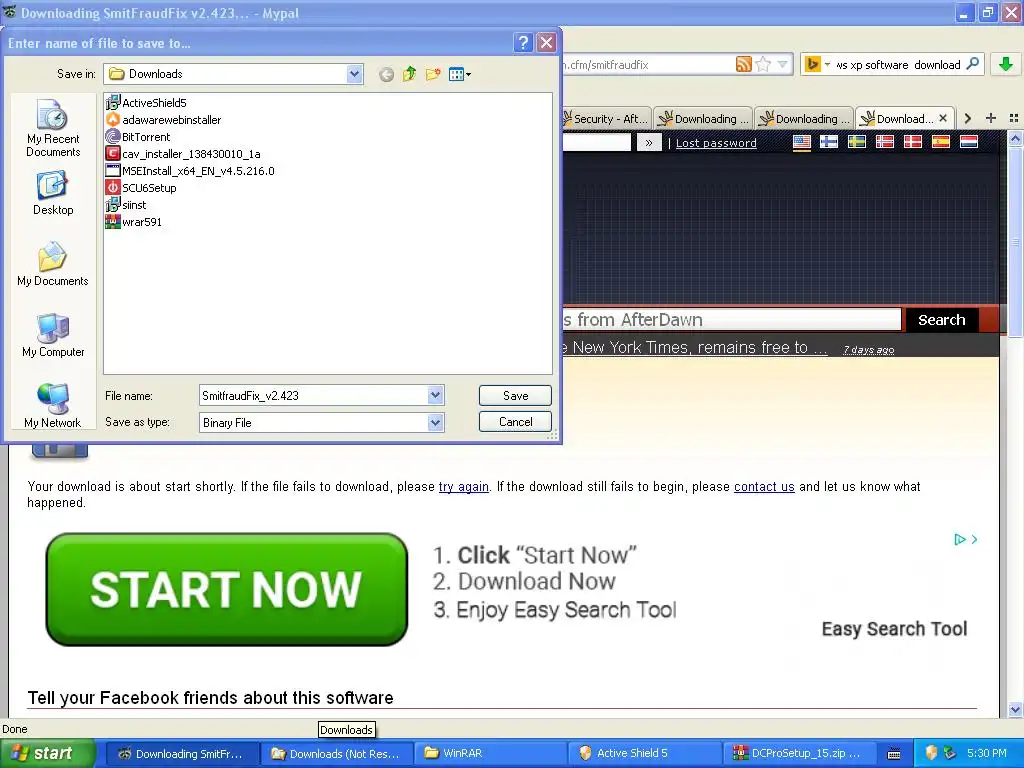
Task: Switch to DCProSetup_15.zip taskbar window
Action: pyautogui.click(x=799, y=754)
